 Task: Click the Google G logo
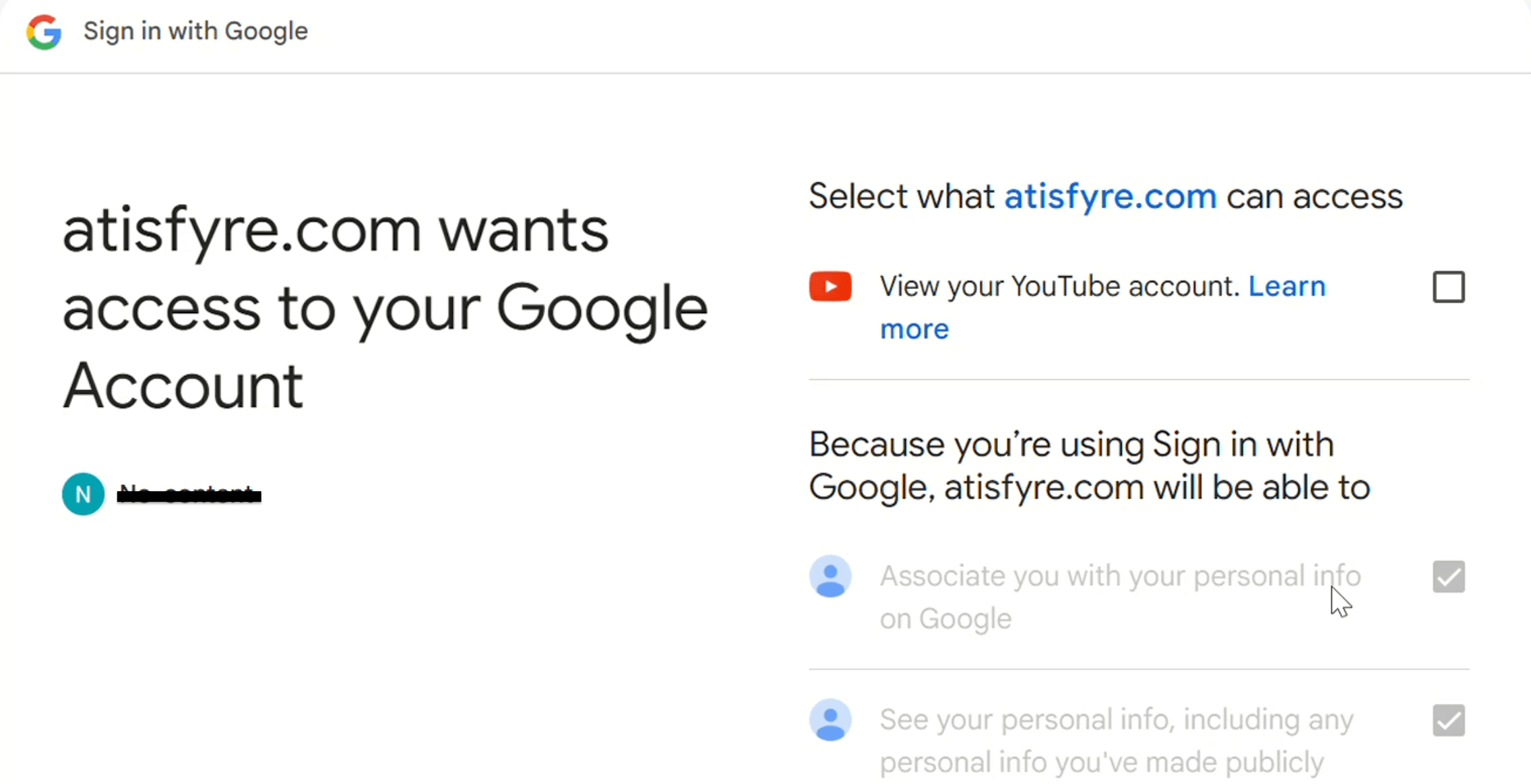click(x=44, y=32)
